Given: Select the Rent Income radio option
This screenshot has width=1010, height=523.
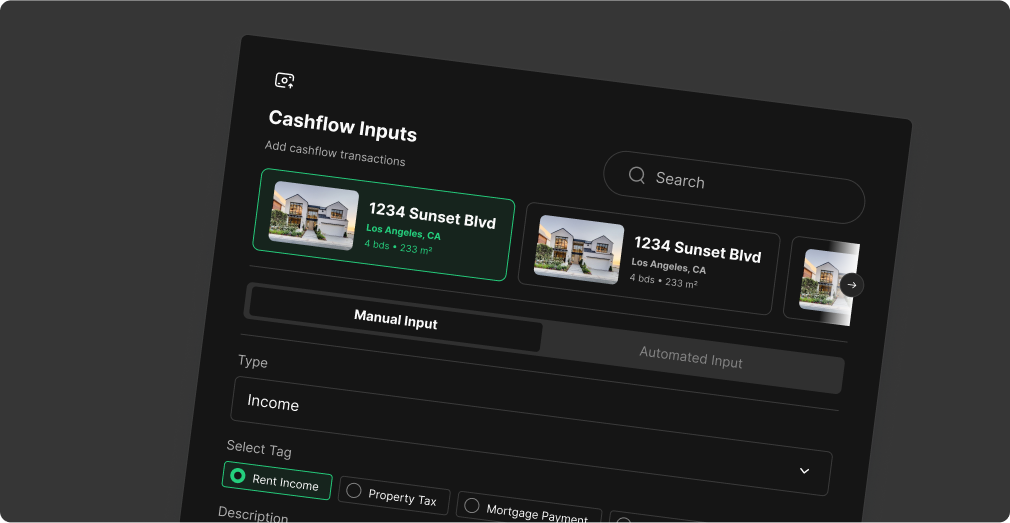Looking at the screenshot, I should (238, 476).
